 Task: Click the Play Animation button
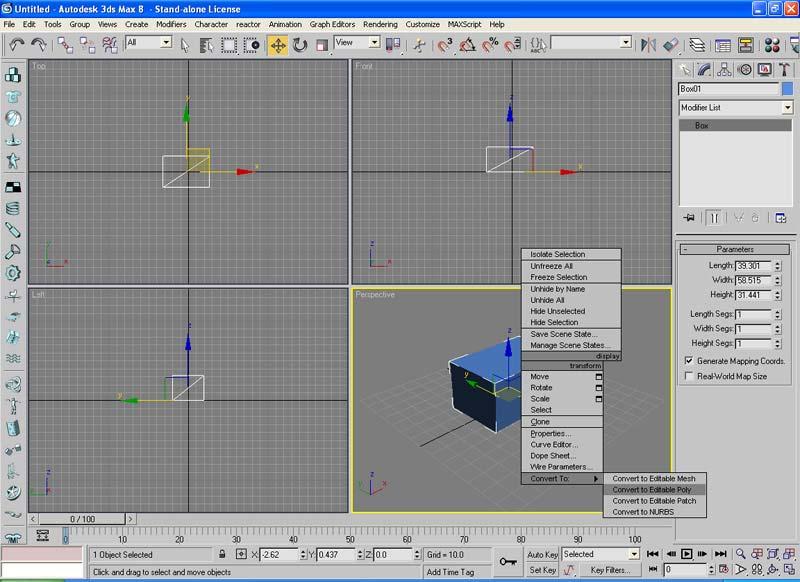click(687, 554)
